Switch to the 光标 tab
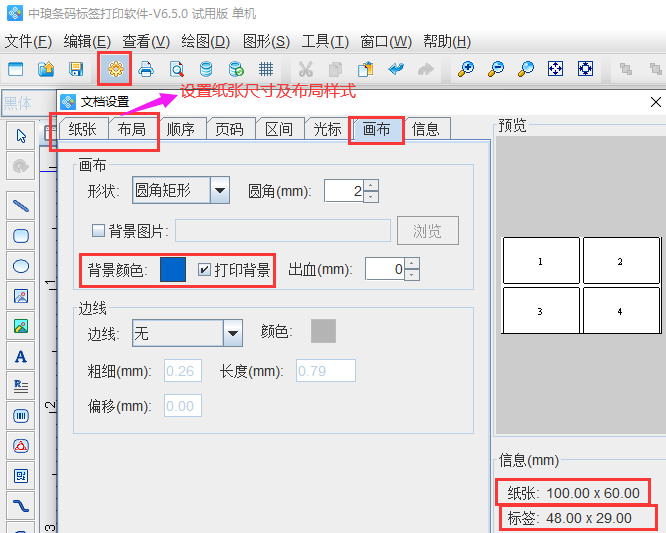Image resolution: width=666 pixels, height=533 pixels. coord(327,129)
